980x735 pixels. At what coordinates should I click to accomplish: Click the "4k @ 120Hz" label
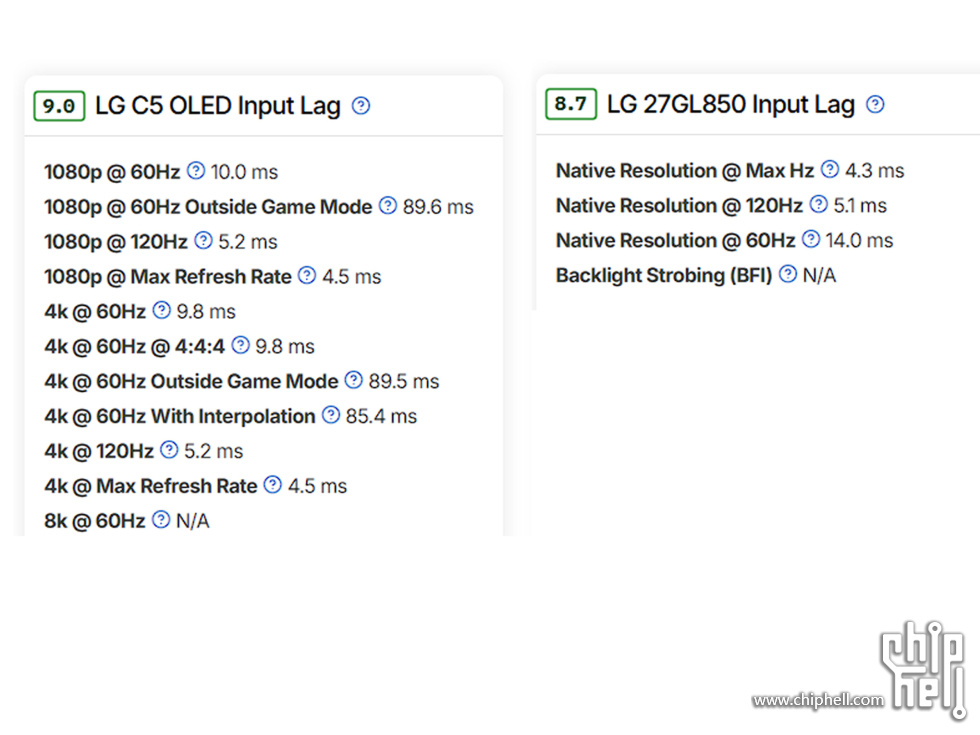click(x=99, y=451)
